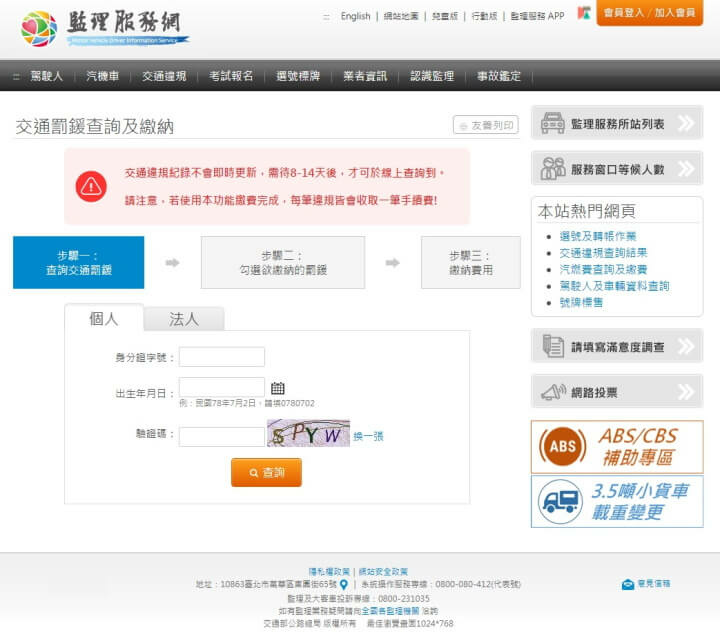The image size is (720, 639).
Task: Expand 服務窗口等候人數 via its chevron arrows
Action: click(686, 168)
